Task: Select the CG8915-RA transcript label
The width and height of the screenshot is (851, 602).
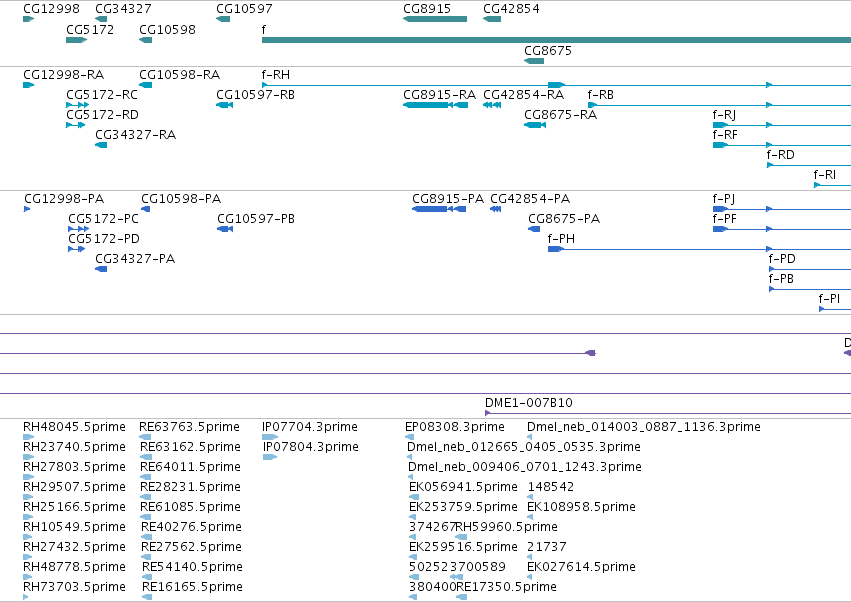Action: pos(440,94)
